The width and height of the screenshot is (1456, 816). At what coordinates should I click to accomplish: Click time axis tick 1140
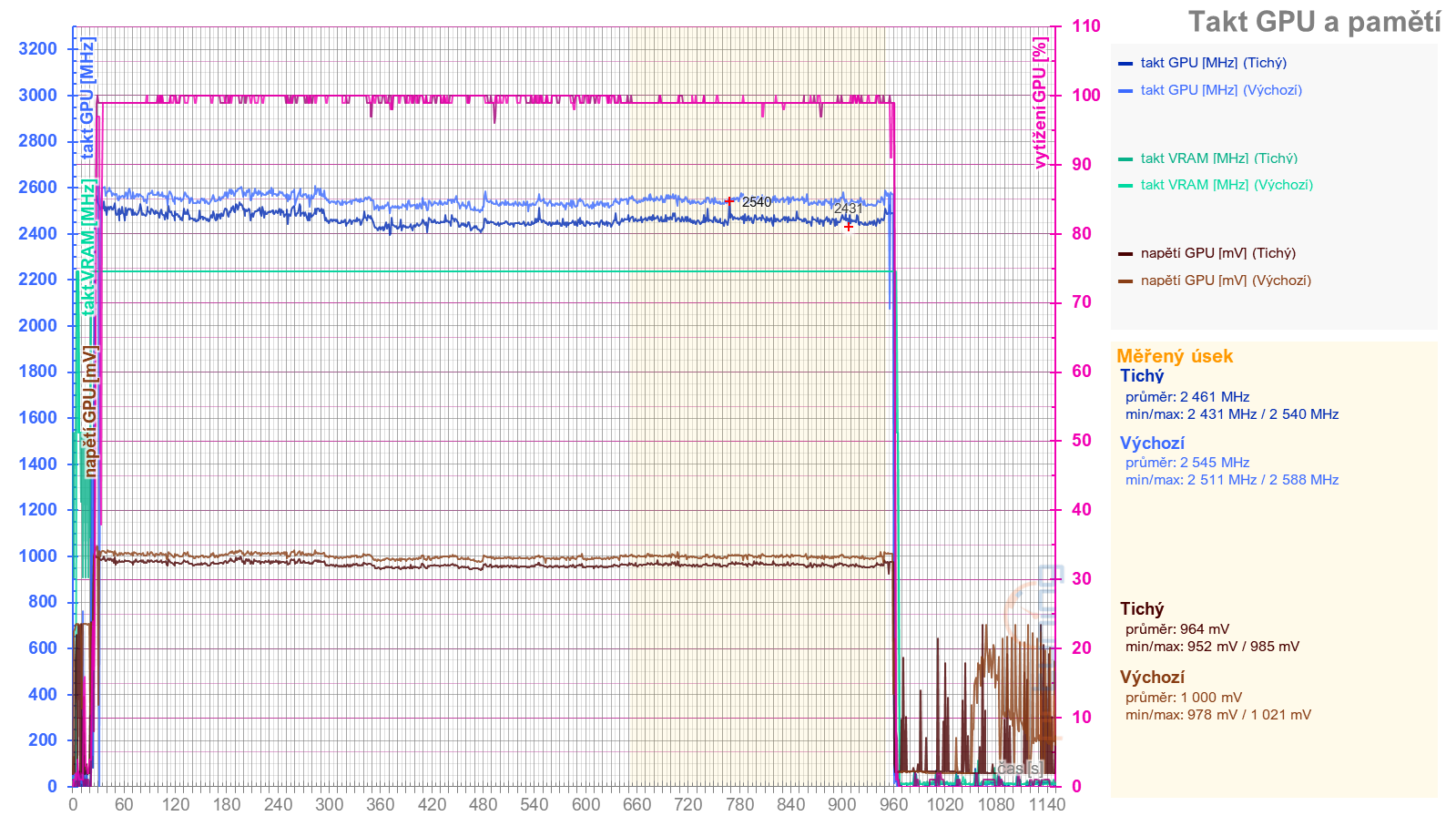coord(1047,804)
